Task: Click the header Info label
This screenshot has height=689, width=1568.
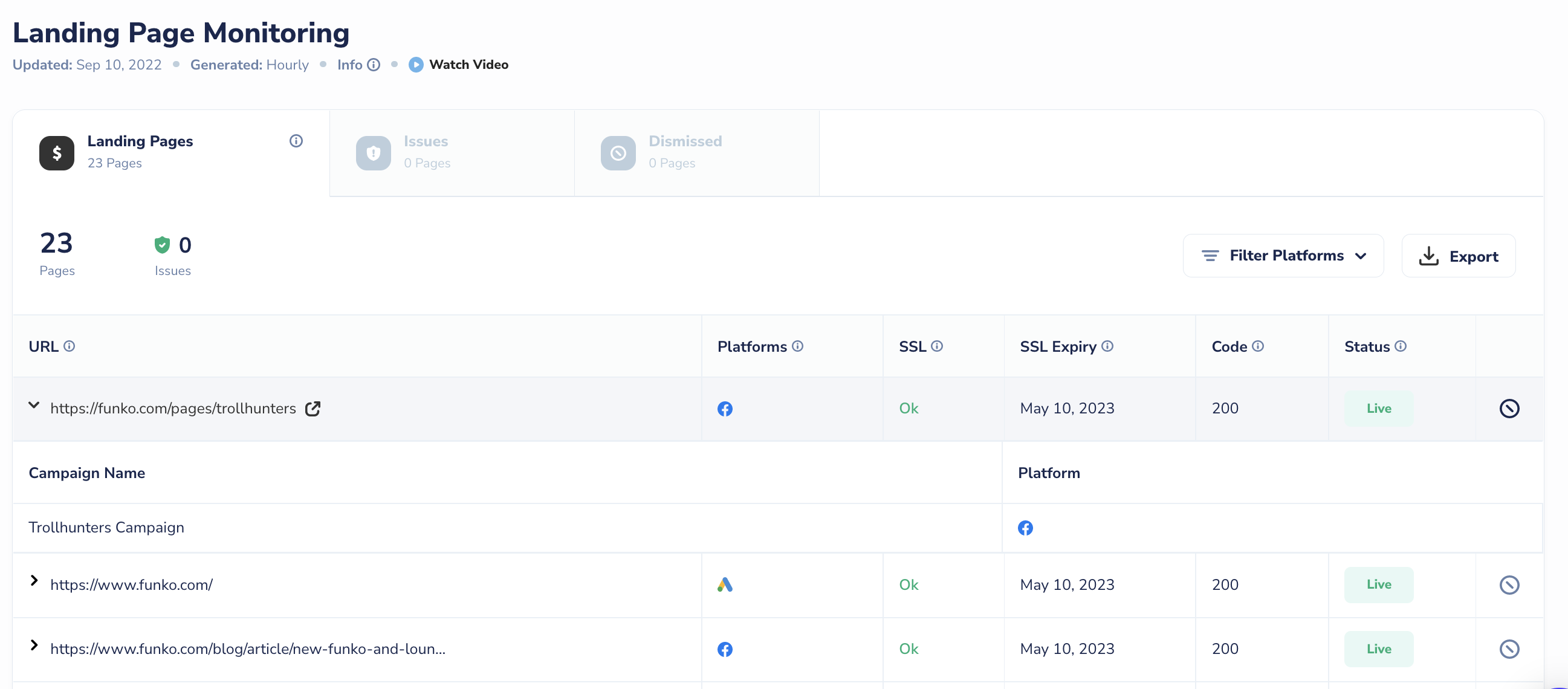Action: 349,65
